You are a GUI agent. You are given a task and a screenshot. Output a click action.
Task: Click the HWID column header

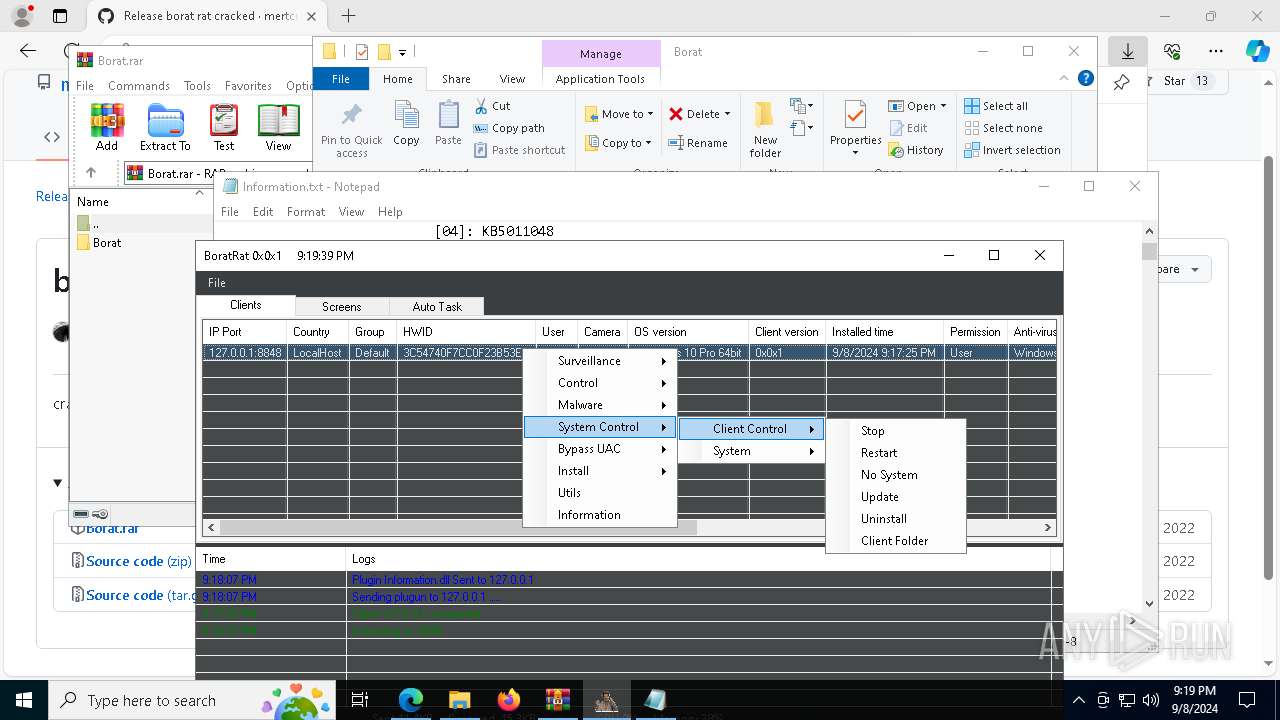pyautogui.click(x=467, y=332)
